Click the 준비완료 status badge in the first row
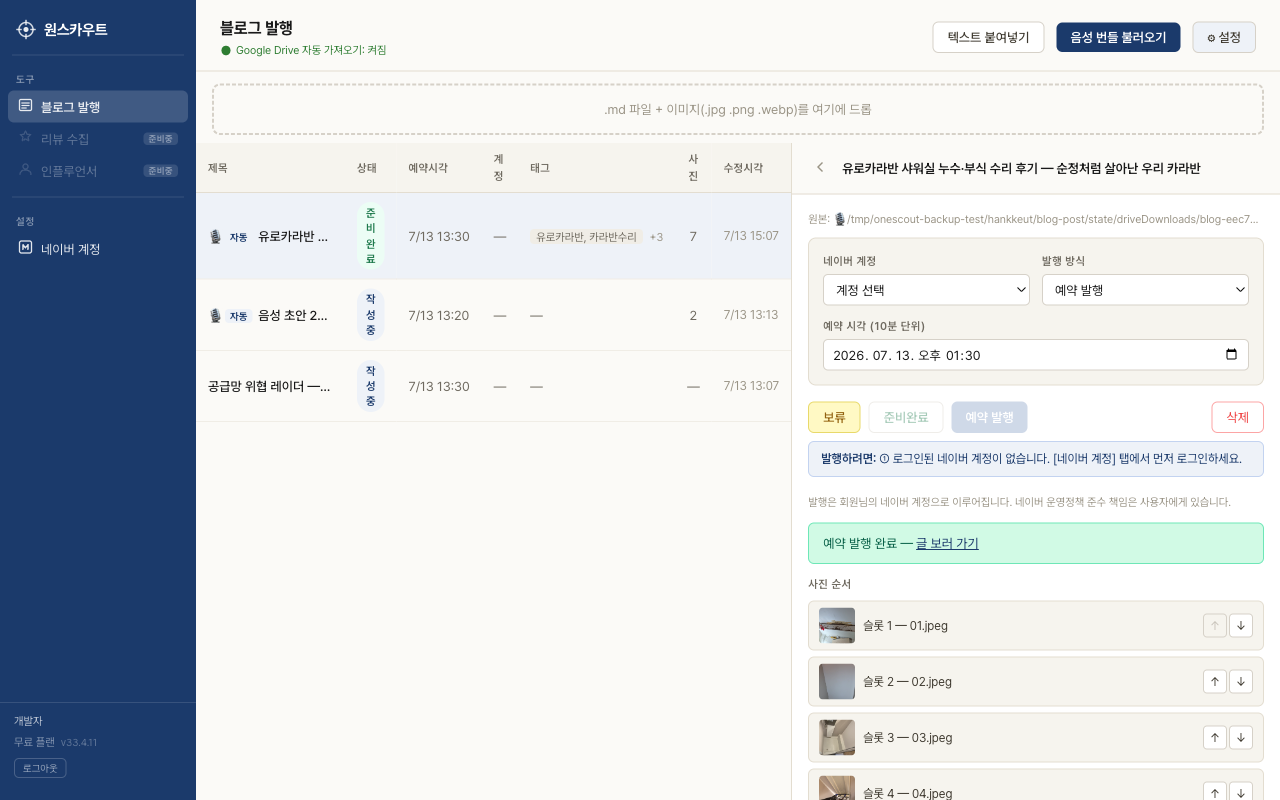 click(x=370, y=237)
